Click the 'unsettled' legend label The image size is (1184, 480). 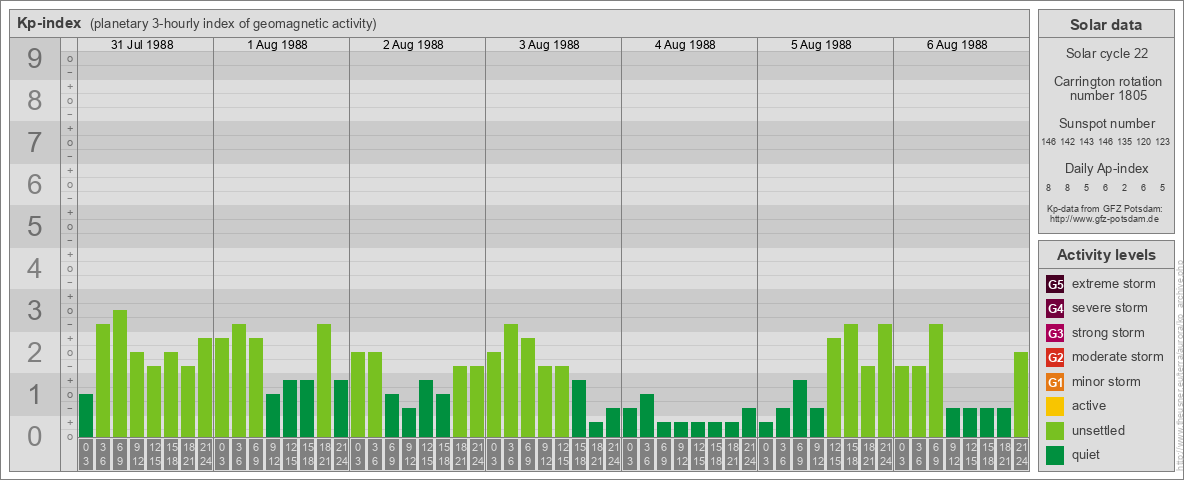1099,430
